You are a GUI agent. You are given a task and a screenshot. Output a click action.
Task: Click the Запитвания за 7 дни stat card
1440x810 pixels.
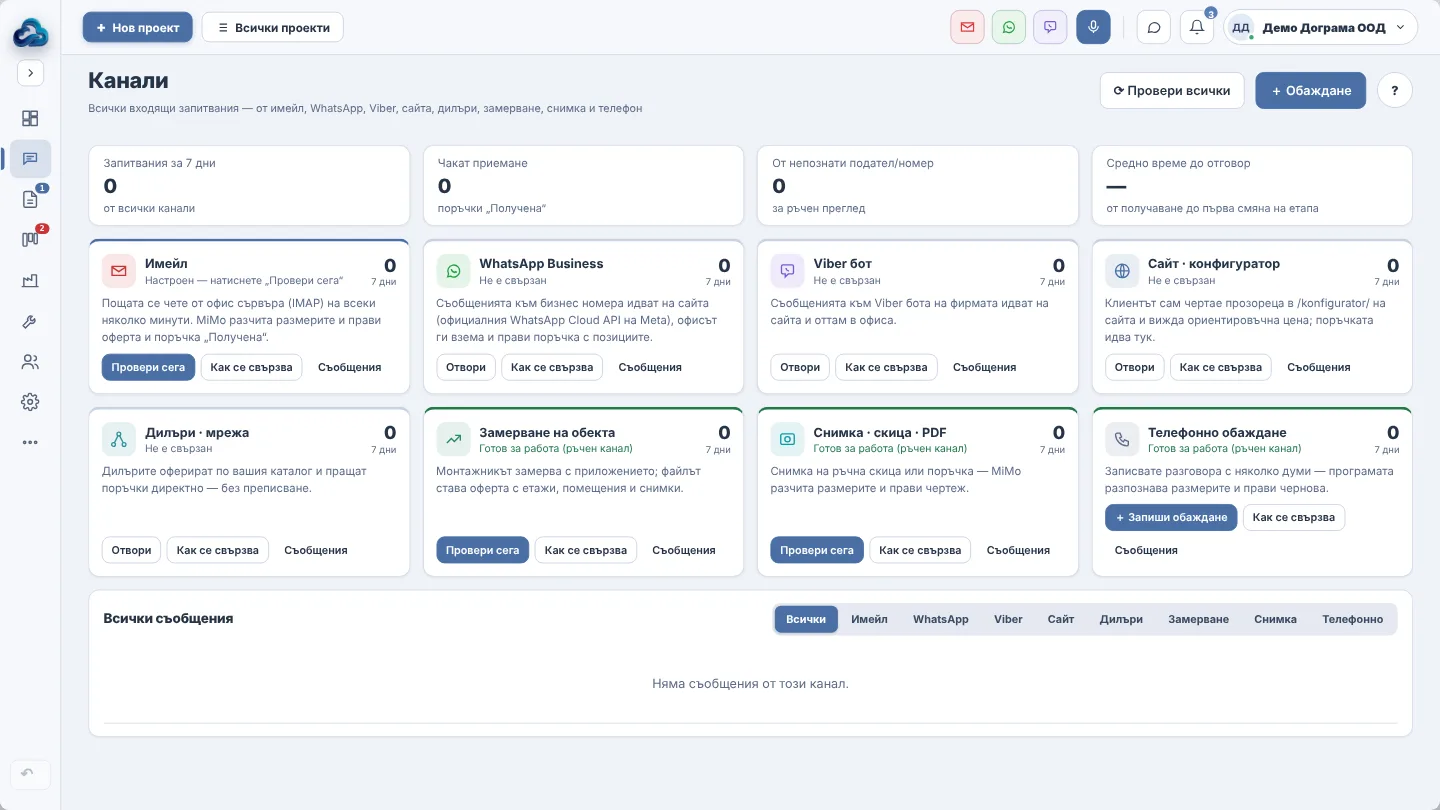click(249, 186)
